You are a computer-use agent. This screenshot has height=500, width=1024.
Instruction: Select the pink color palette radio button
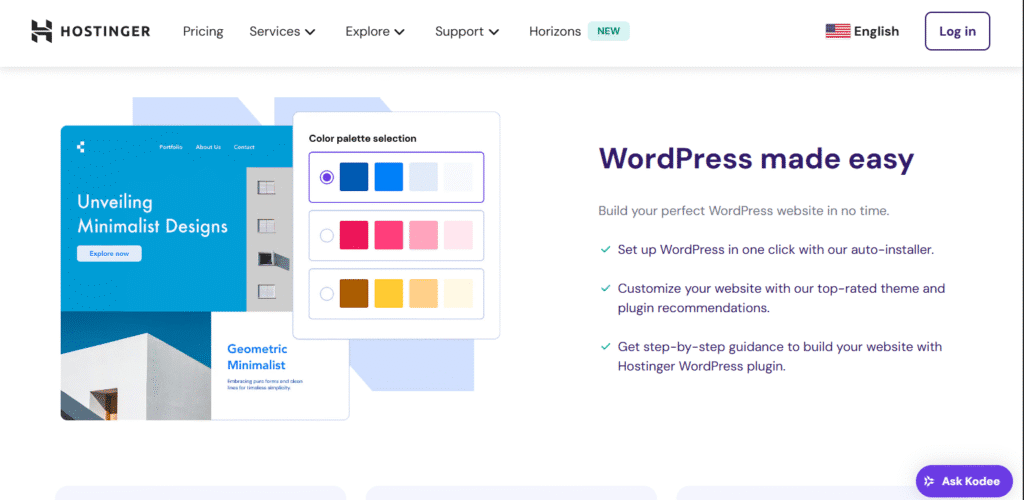(x=327, y=236)
